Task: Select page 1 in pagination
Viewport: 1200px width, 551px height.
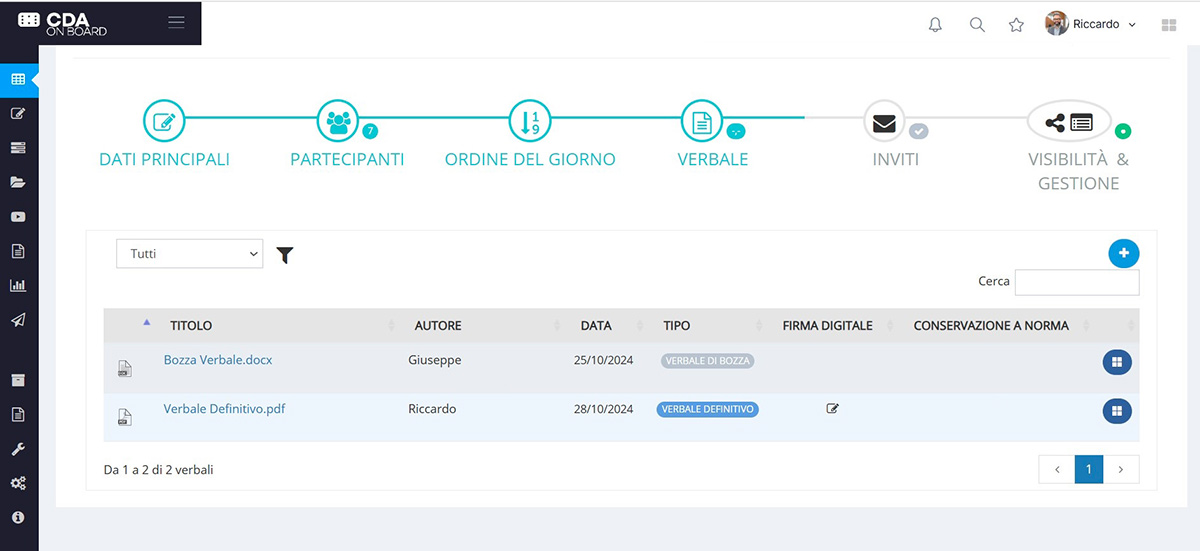Action: [x=1089, y=469]
